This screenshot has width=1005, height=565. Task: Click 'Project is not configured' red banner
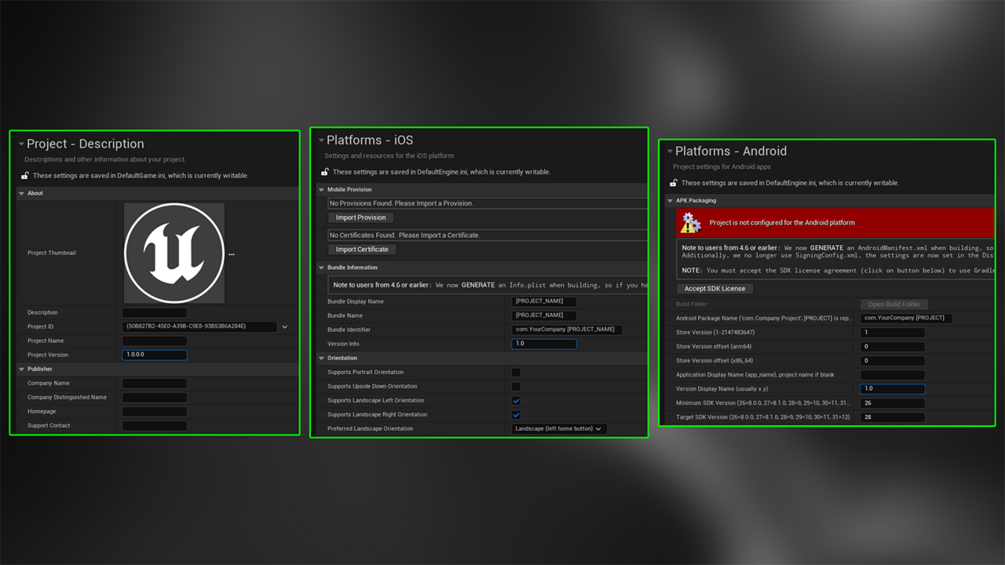(x=835, y=223)
